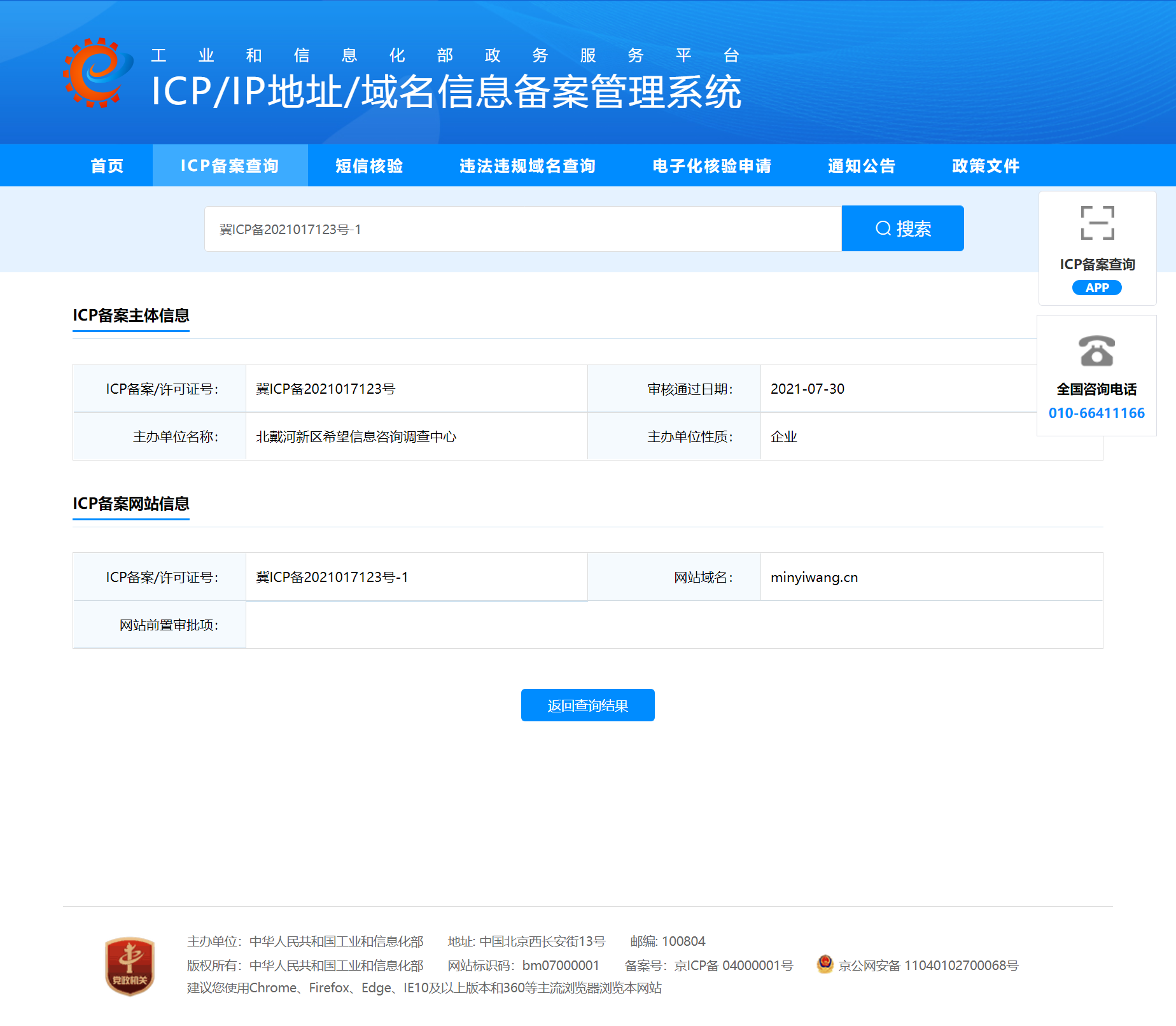Open 违法违规域名查询 tab

coord(528,165)
